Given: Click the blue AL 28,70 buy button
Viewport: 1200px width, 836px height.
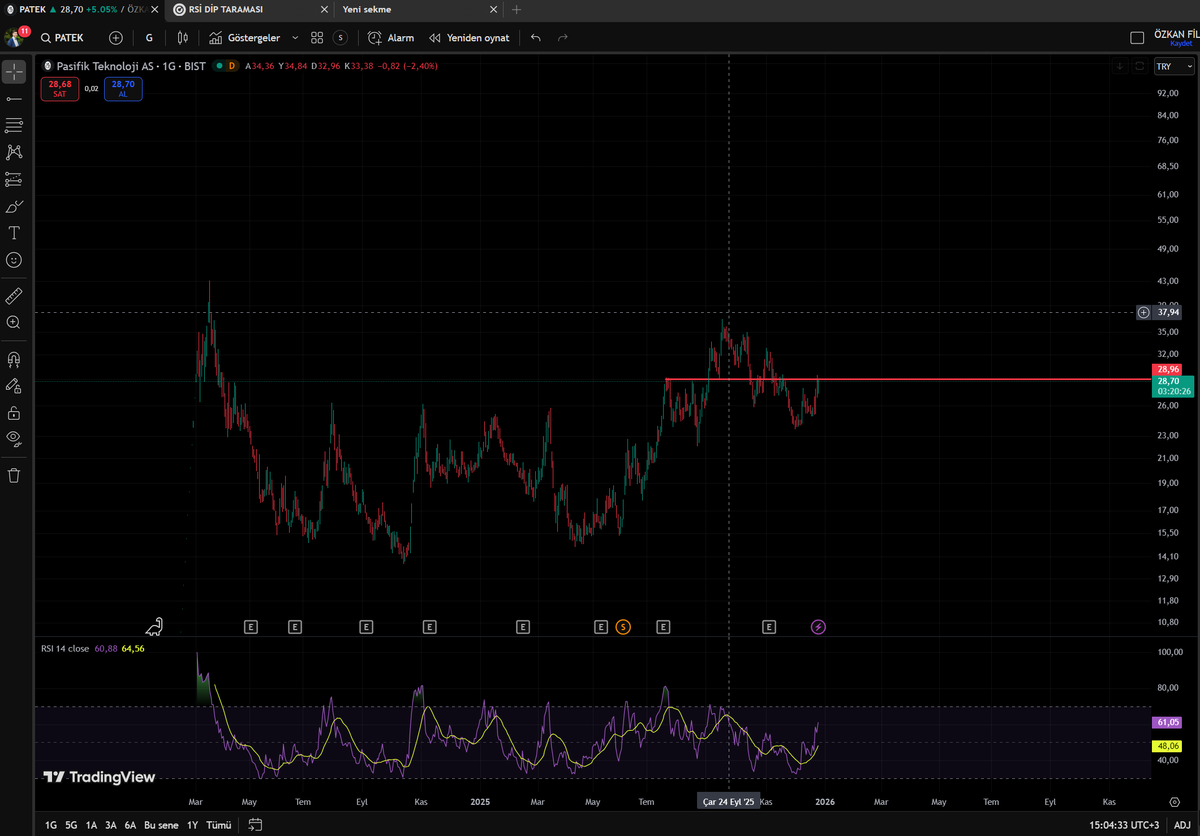Looking at the screenshot, I should pyautogui.click(x=123, y=89).
